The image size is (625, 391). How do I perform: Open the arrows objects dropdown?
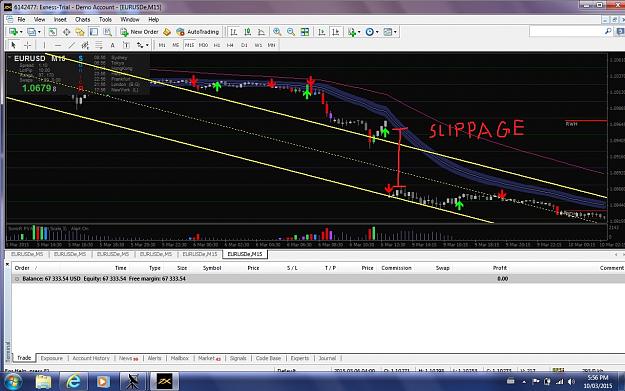tap(142, 45)
